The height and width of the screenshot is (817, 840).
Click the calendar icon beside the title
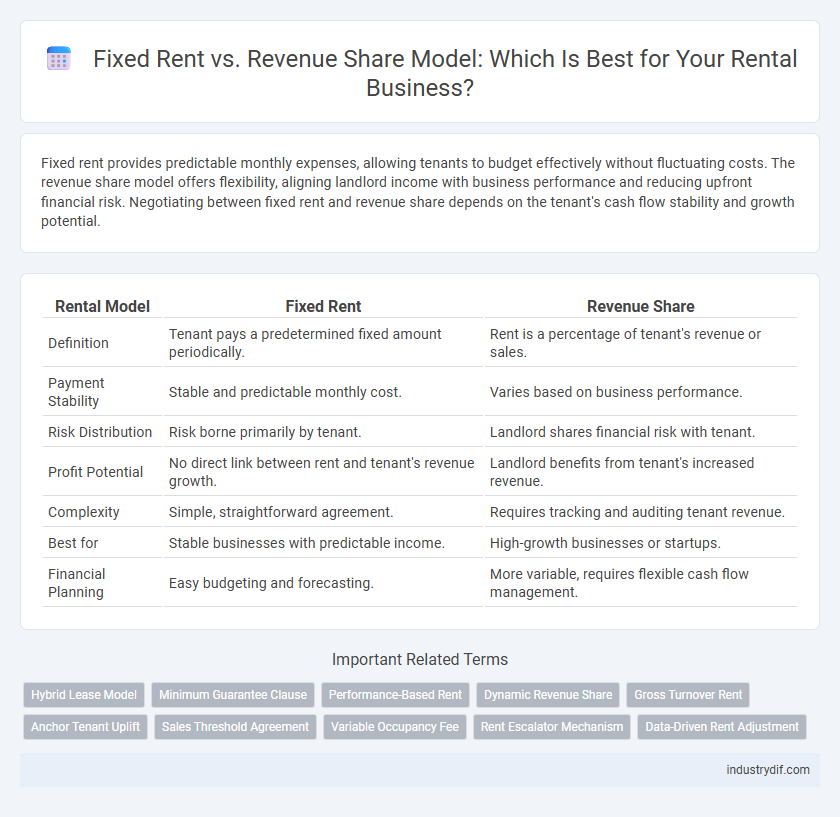tap(59, 58)
